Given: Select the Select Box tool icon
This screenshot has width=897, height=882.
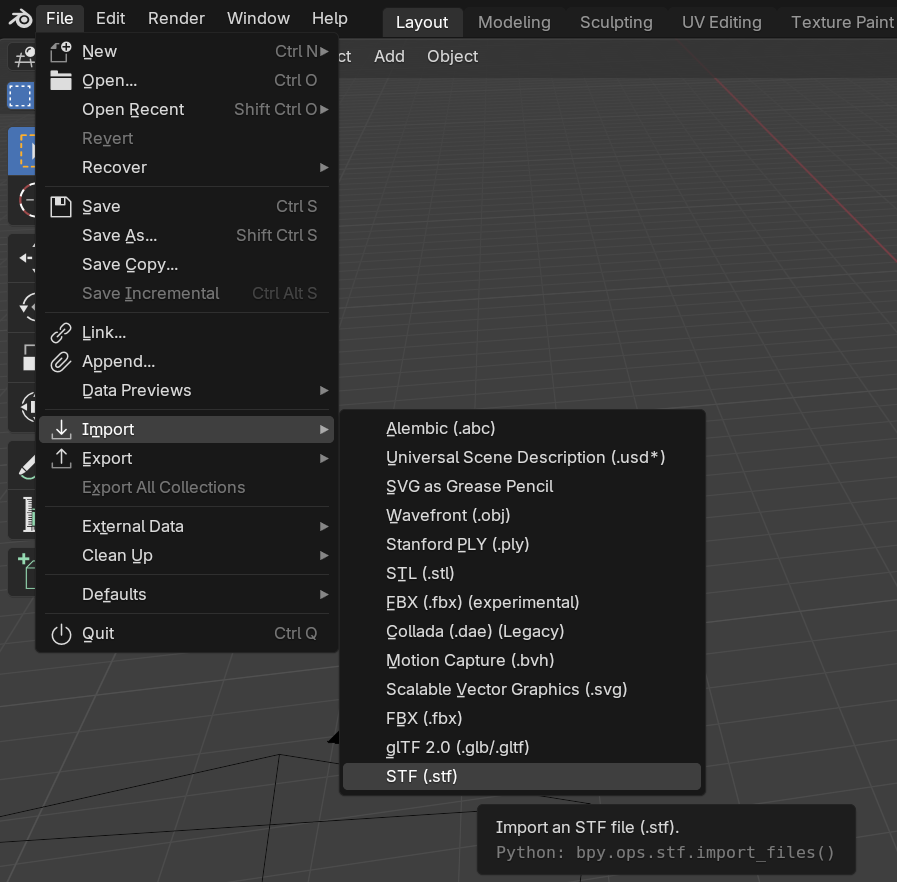Looking at the screenshot, I should (x=22, y=151).
